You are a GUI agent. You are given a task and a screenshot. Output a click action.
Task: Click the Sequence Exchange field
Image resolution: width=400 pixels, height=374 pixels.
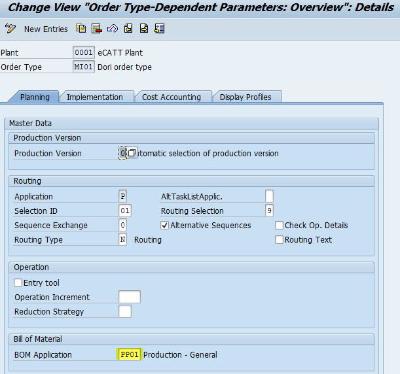[x=122, y=225]
